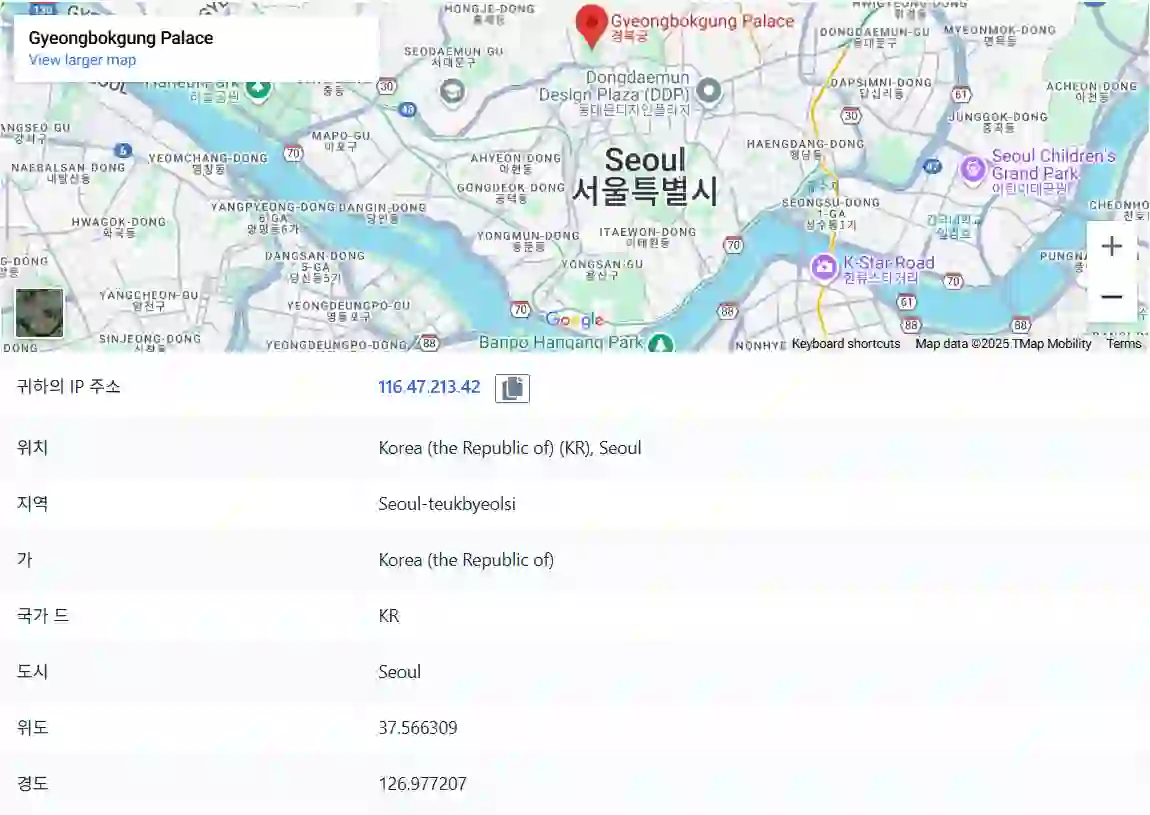
Task: Click the K-Star Road camera icon
Action: click(824, 267)
